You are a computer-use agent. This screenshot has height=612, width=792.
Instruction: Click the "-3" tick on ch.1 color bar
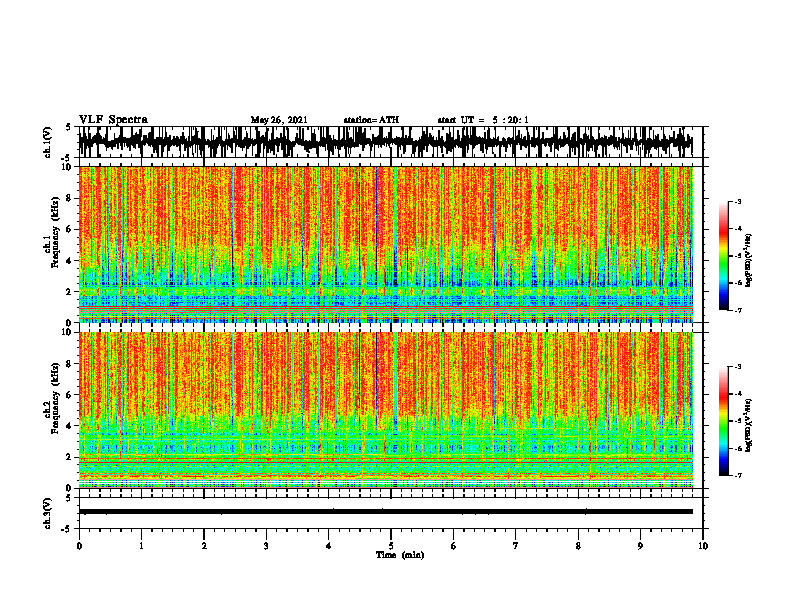(738, 201)
